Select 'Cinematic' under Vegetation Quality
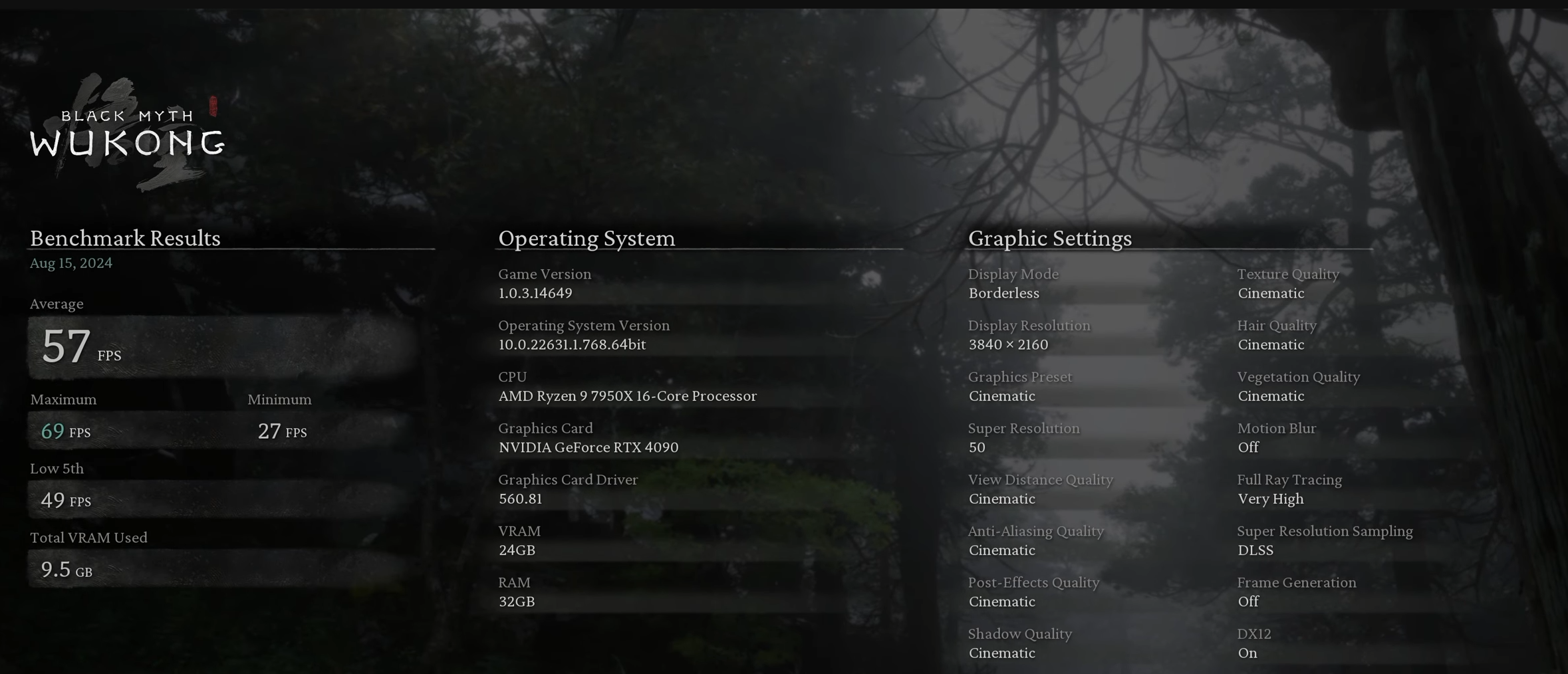Viewport: 1568px width, 674px height. tap(1271, 396)
